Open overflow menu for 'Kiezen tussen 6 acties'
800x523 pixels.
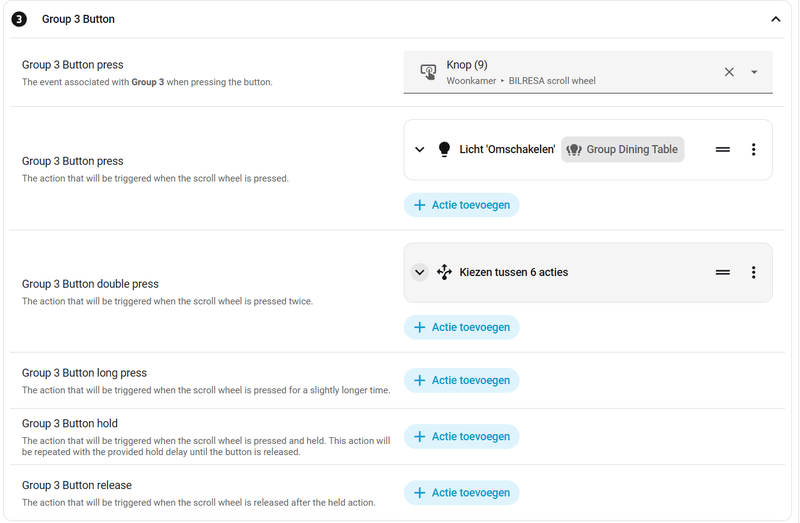753,272
